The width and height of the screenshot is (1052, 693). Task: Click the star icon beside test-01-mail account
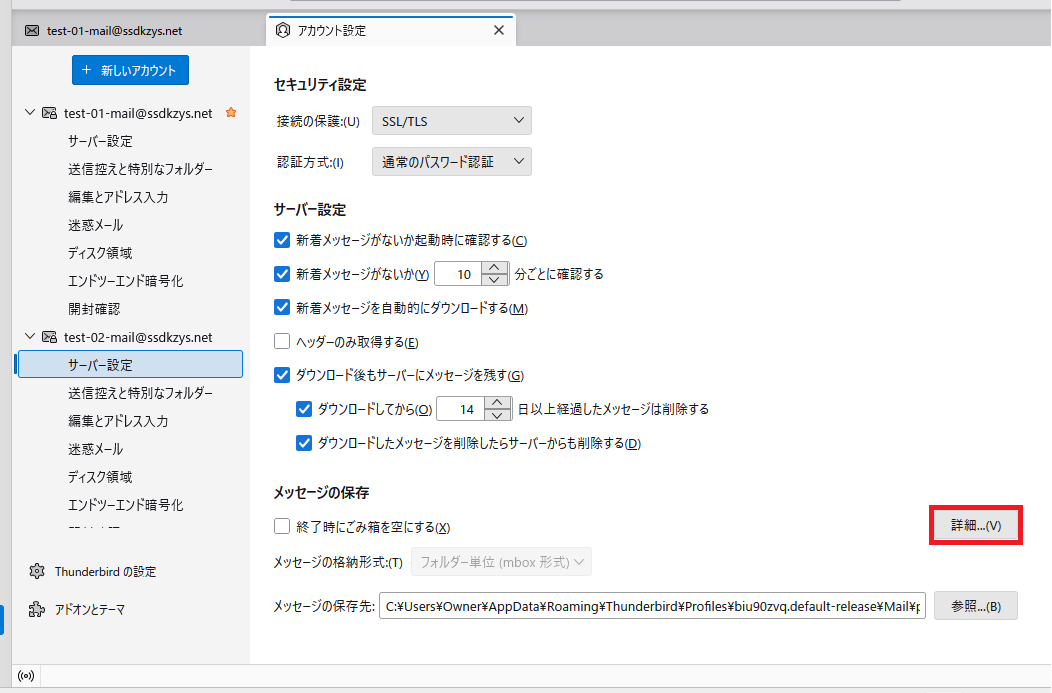click(231, 113)
